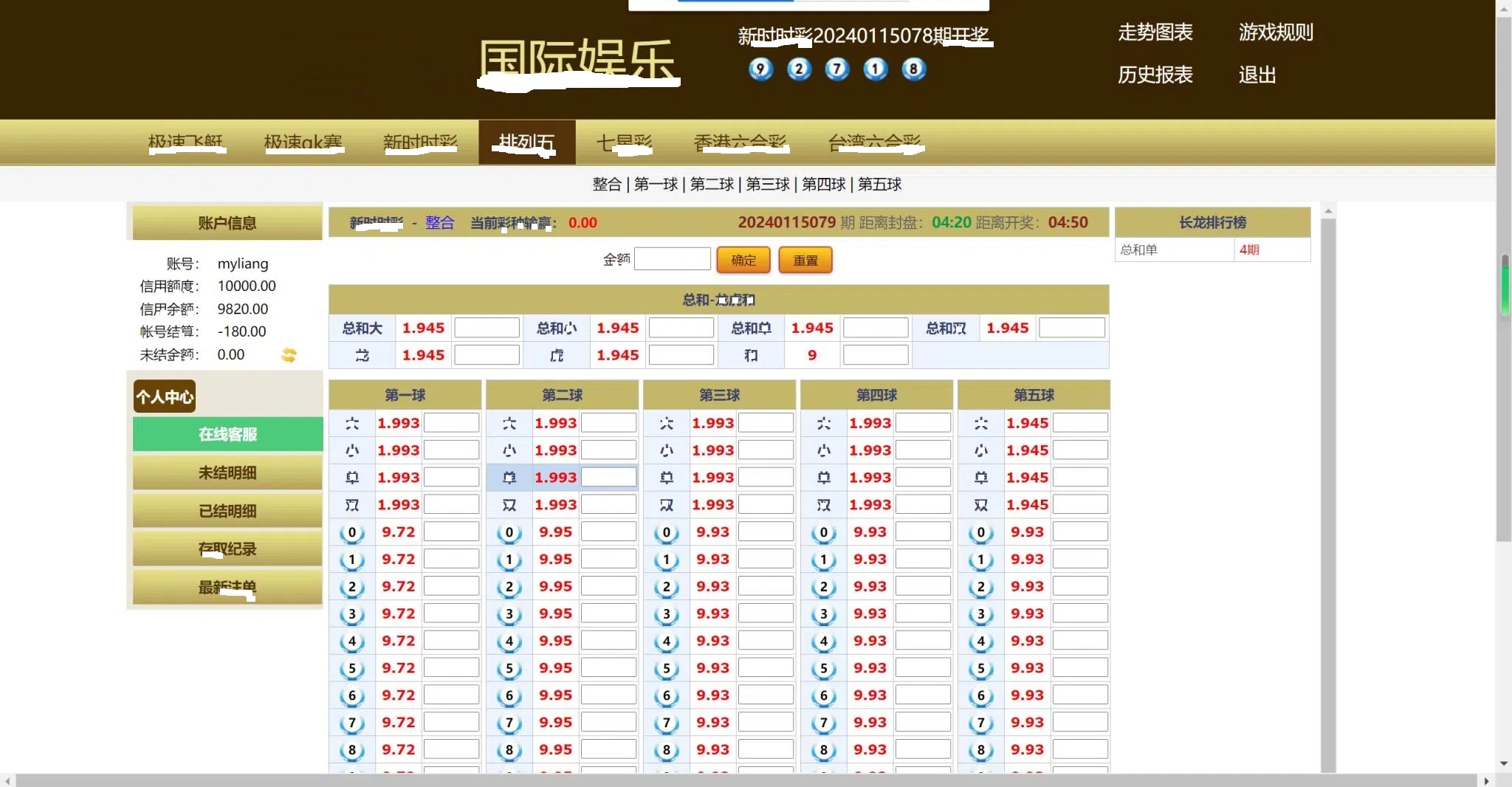
Task: Open the 极速pk赛 game tab
Action: [x=303, y=142]
